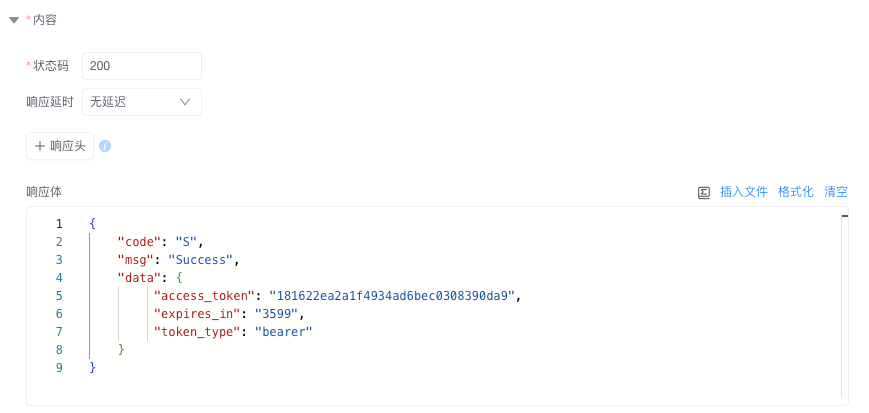Image resolution: width=869 pixels, height=413 pixels.
Task: Collapse the 内容 section triangle
Action: [x=14, y=21]
